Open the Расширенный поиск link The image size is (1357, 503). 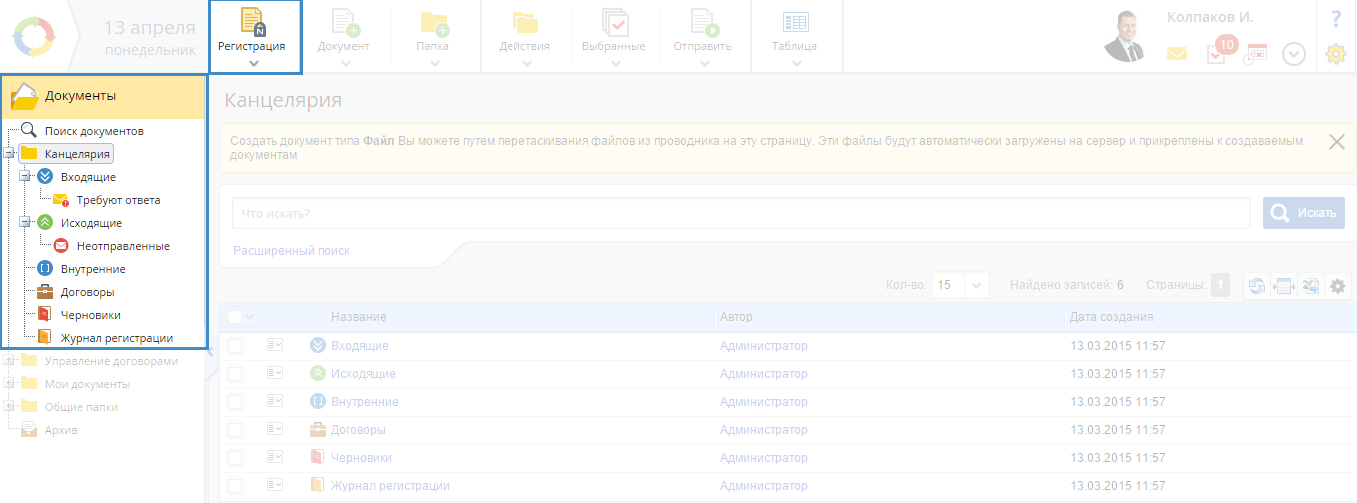[x=291, y=251]
